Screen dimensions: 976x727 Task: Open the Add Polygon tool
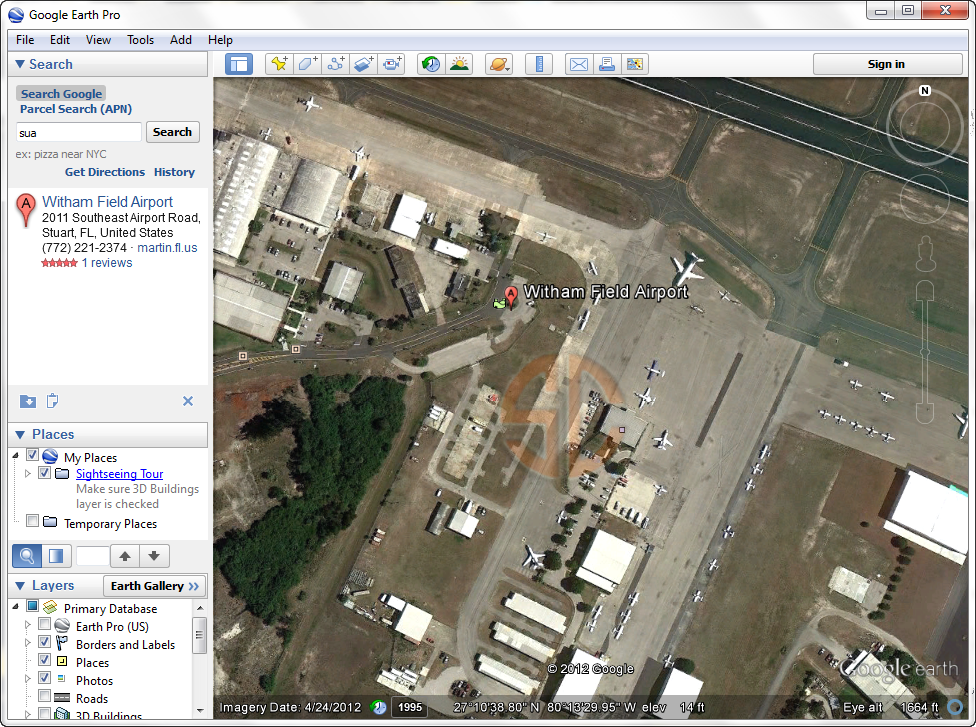[x=307, y=63]
